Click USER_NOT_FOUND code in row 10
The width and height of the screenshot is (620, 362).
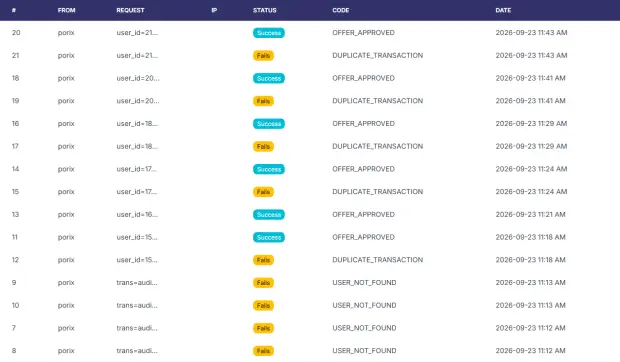pos(364,305)
